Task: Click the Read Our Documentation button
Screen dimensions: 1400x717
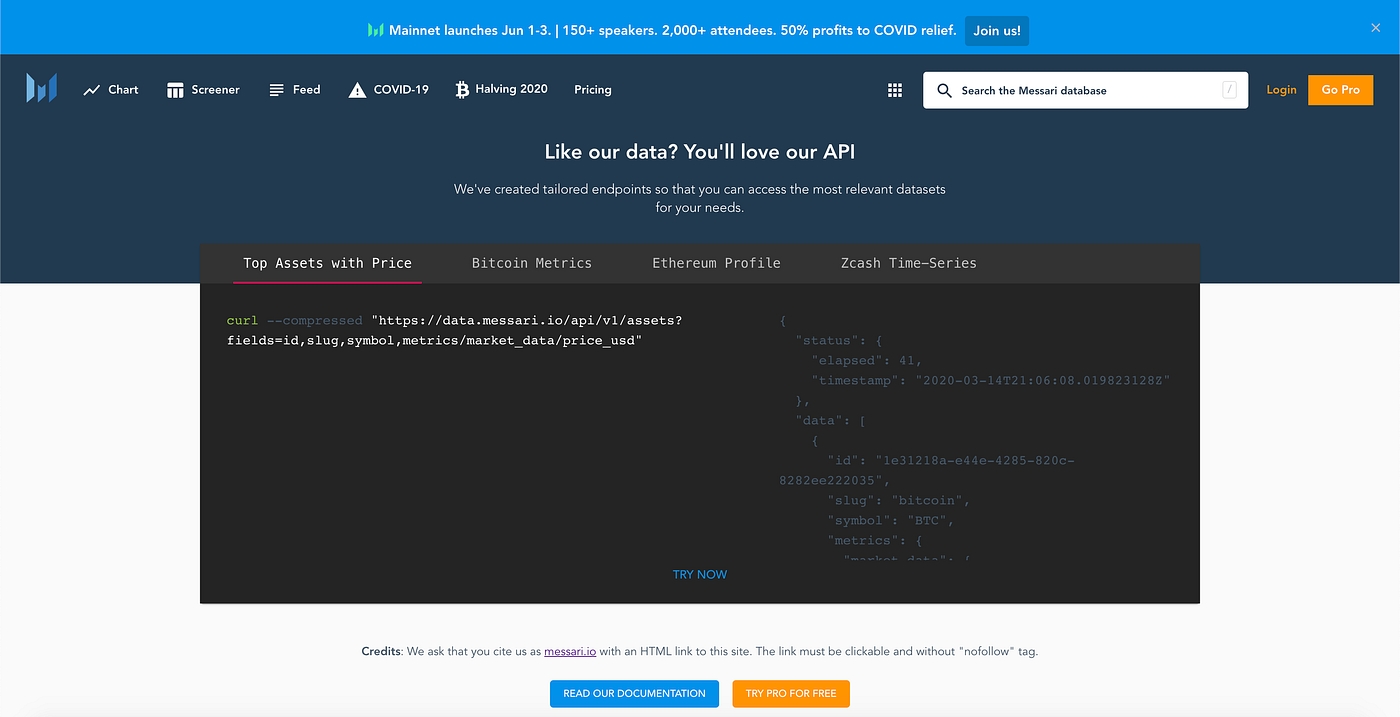Action: 634,693
